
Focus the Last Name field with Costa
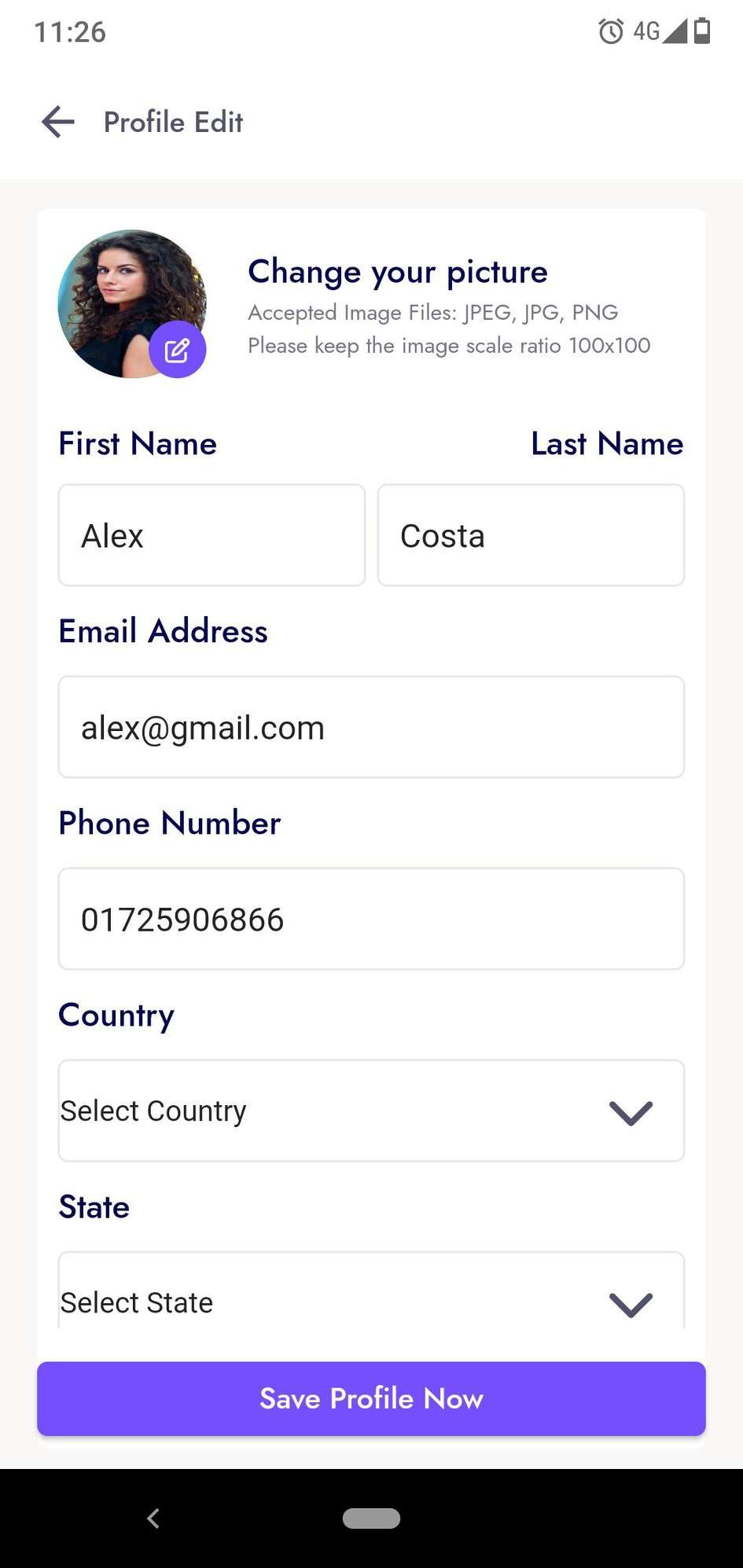[531, 535]
